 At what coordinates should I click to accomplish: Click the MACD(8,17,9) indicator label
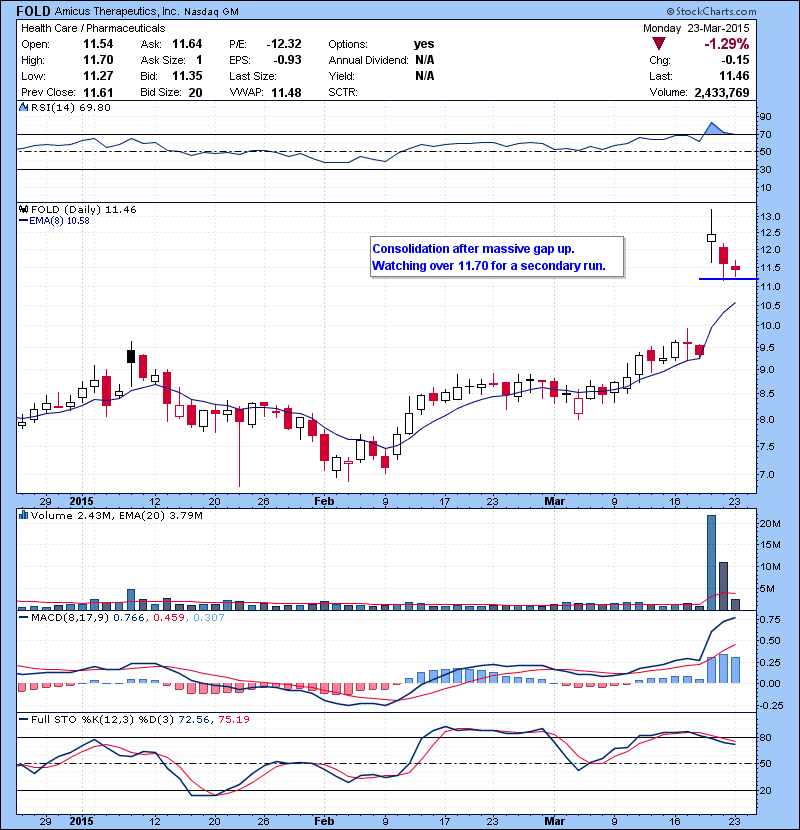[70, 618]
